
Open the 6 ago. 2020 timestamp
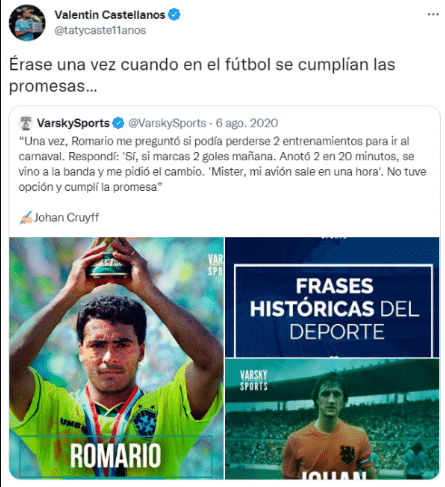pos(247,123)
